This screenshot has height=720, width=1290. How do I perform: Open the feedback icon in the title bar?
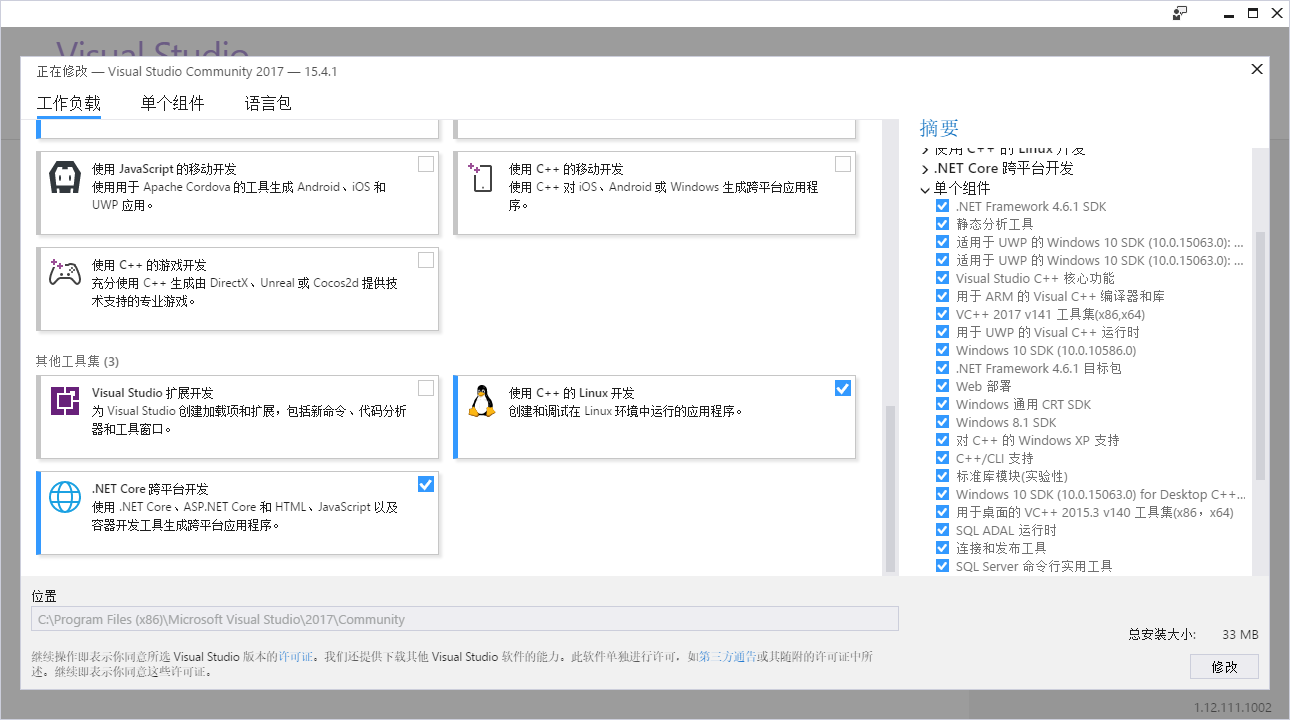[x=1180, y=13]
